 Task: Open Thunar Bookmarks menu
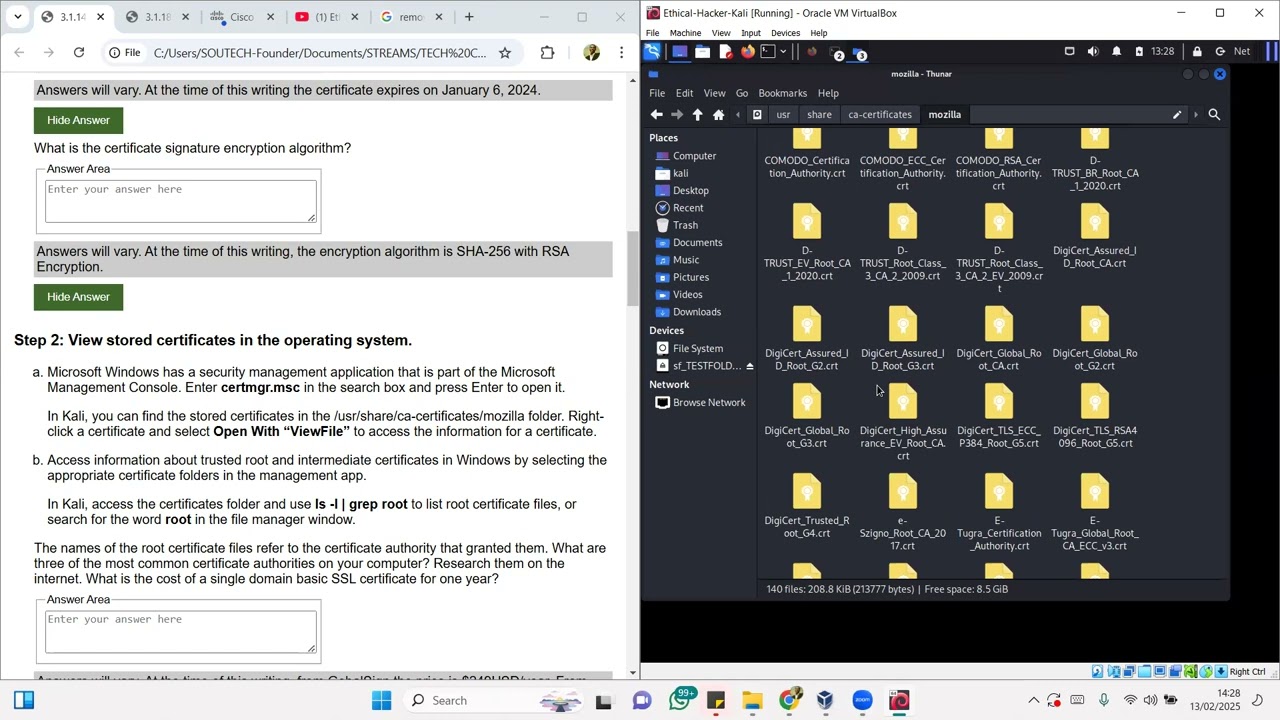click(782, 93)
